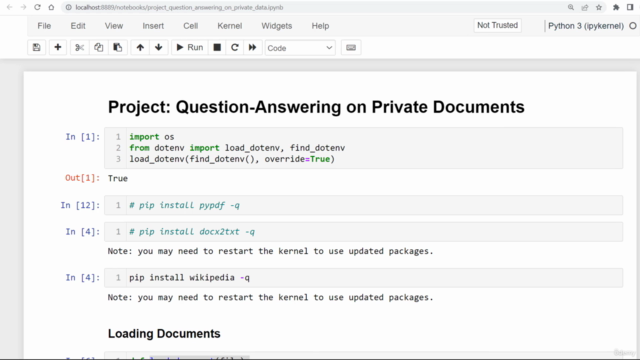
Task: Click the In [1] prompt label
Action: [82, 137]
